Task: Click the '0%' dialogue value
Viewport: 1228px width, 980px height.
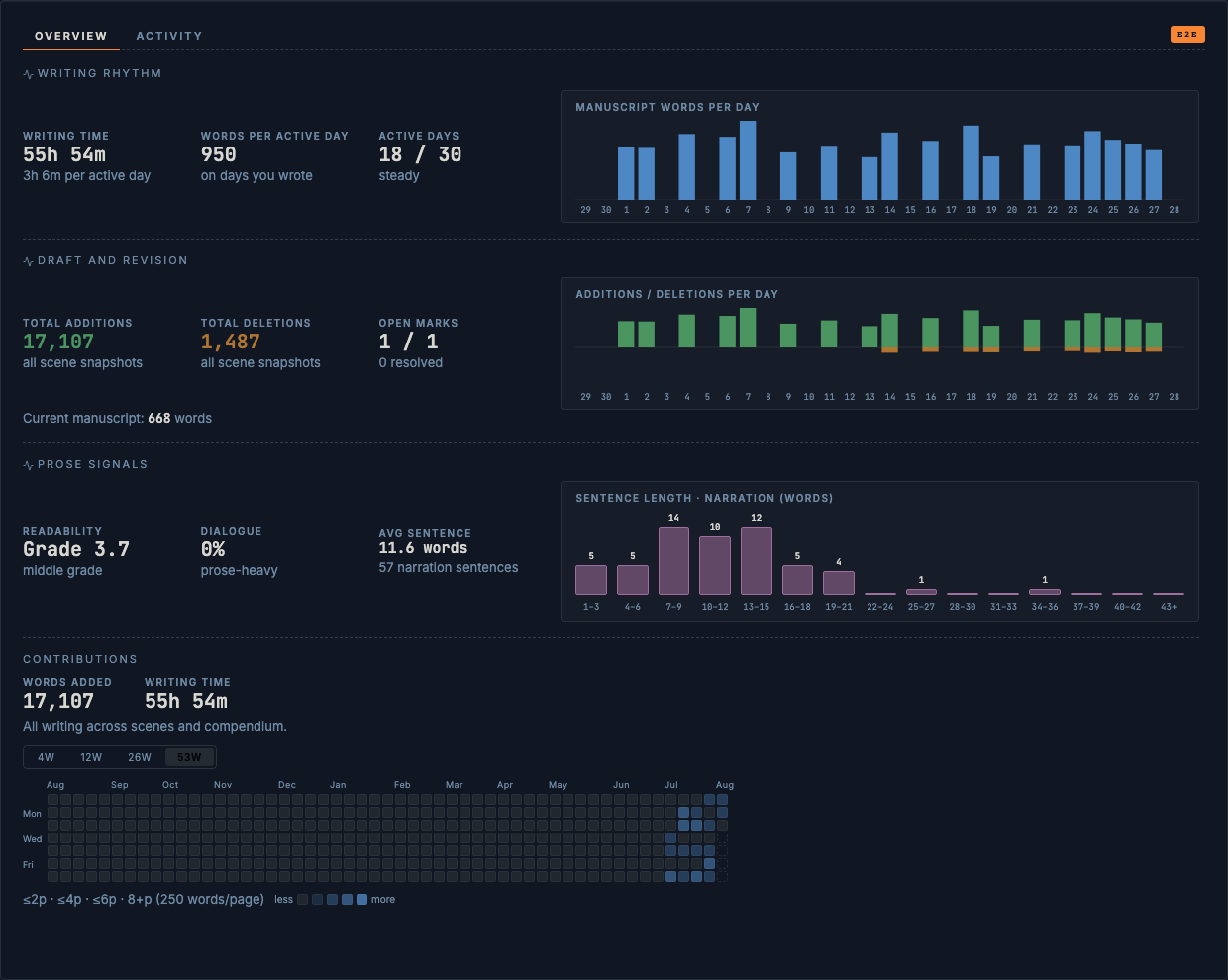Action: point(213,549)
